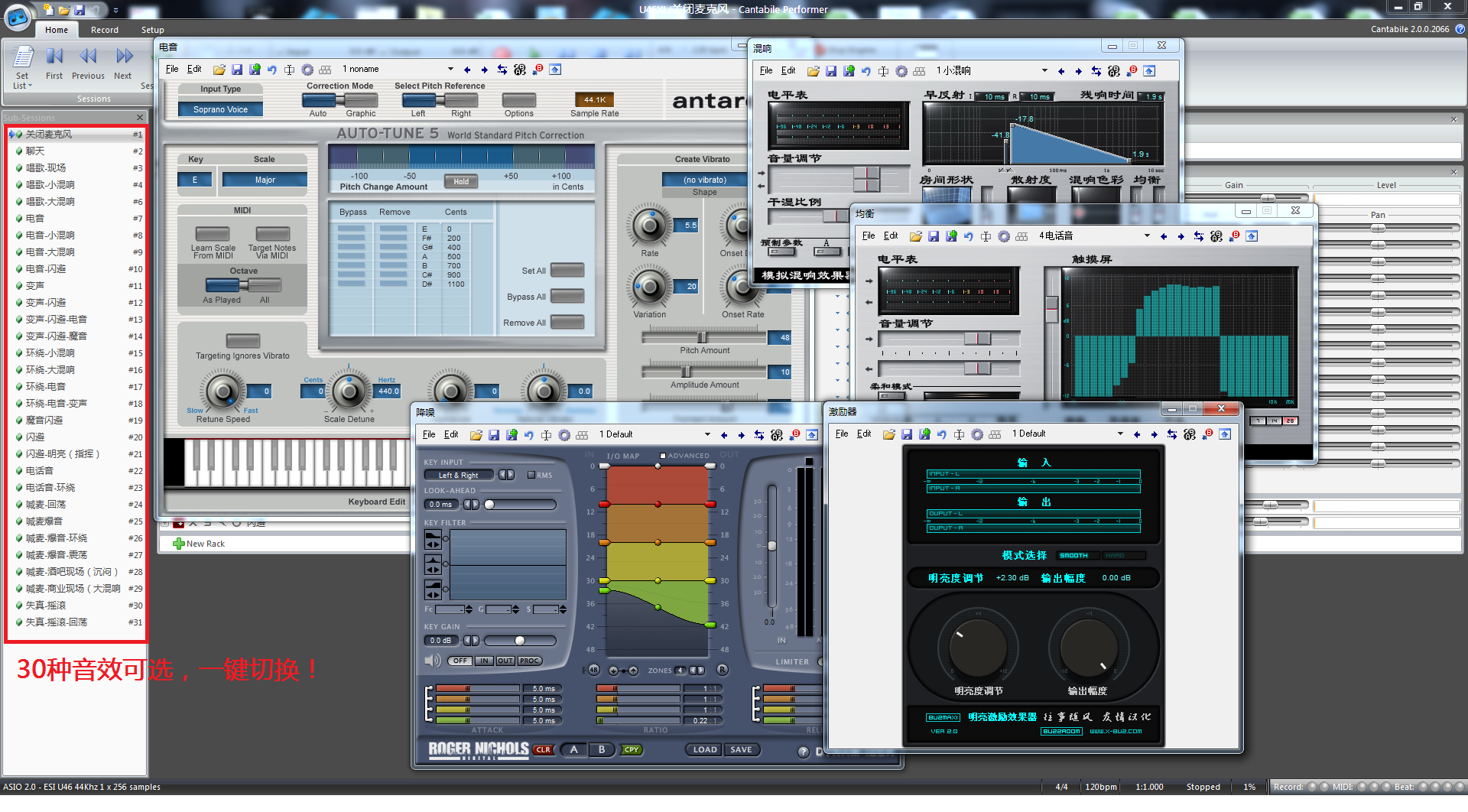
Task: Toggle Targeting Ignores Vibrato button
Action: tap(243, 341)
